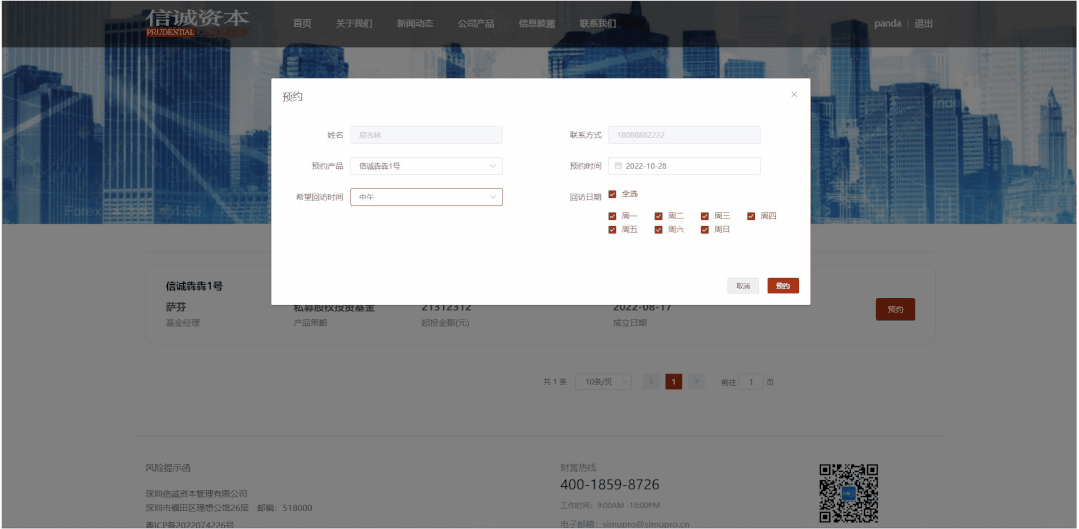1079x529 pixels.
Task: Go to previous page arrow in pagination
Action: tap(651, 382)
